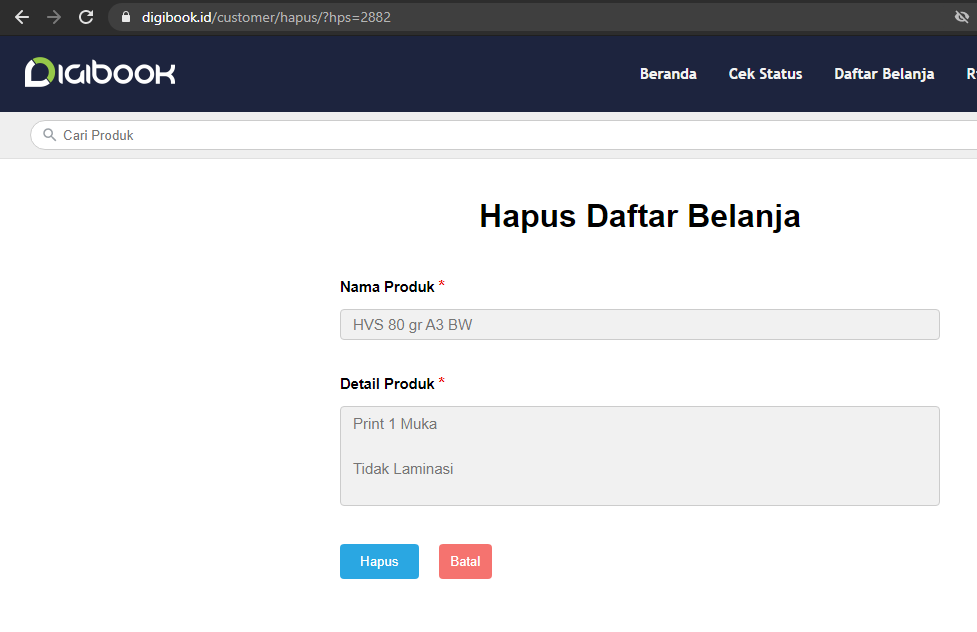Open Daftar Belanja from navigation
This screenshot has width=977, height=632.
pyautogui.click(x=884, y=74)
